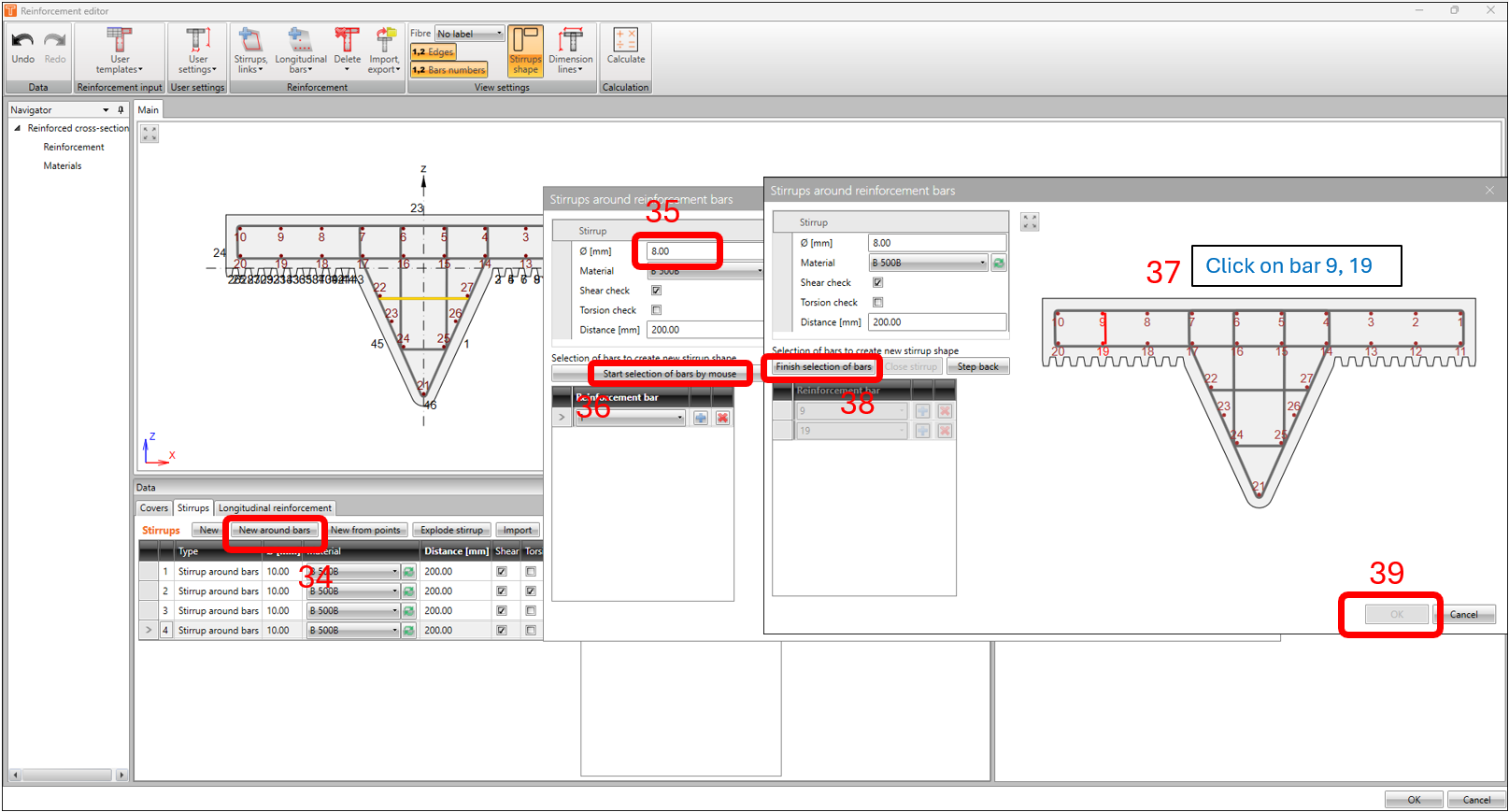The image size is (1509, 812).
Task: Fit the right dialog preview with zoom extents
Action: (x=1030, y=221)
